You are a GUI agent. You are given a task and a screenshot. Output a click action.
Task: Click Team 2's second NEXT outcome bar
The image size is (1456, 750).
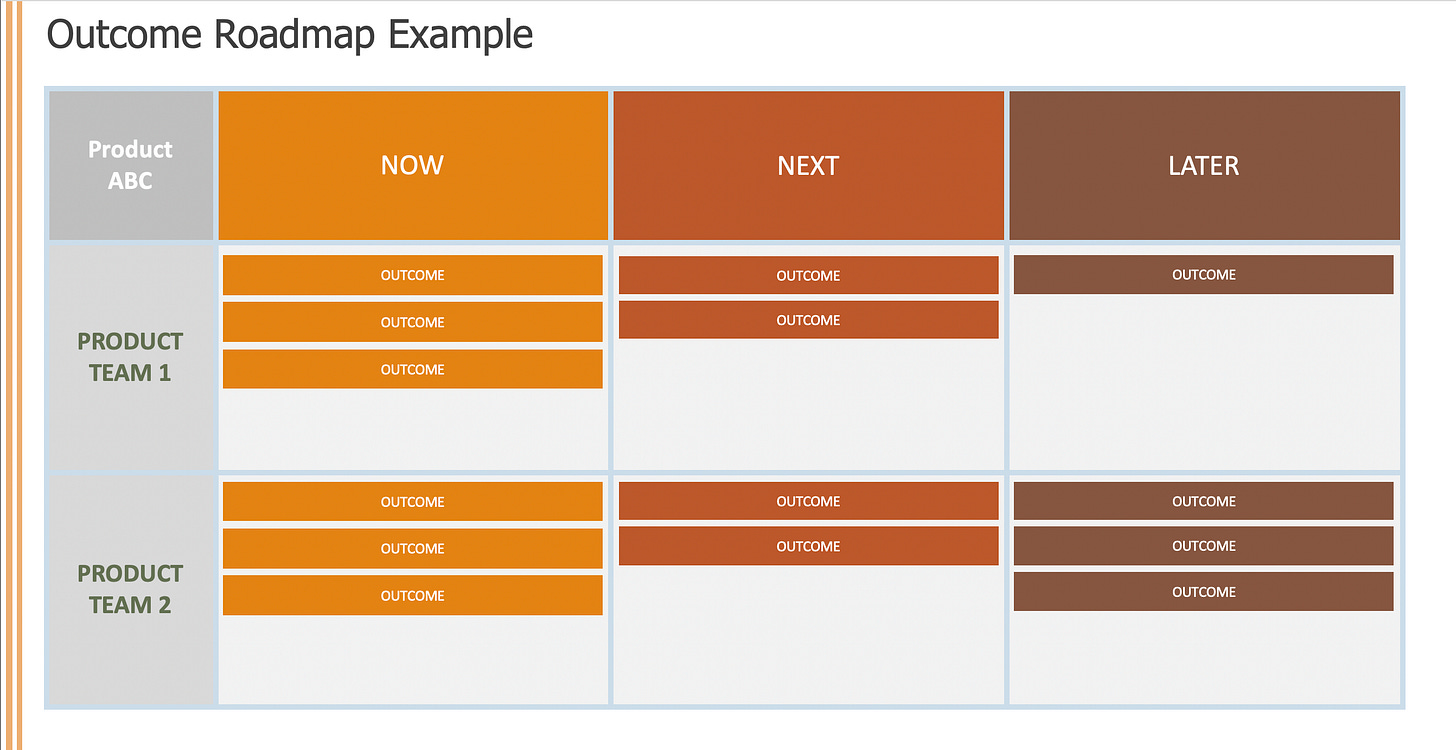coord(808,546)
